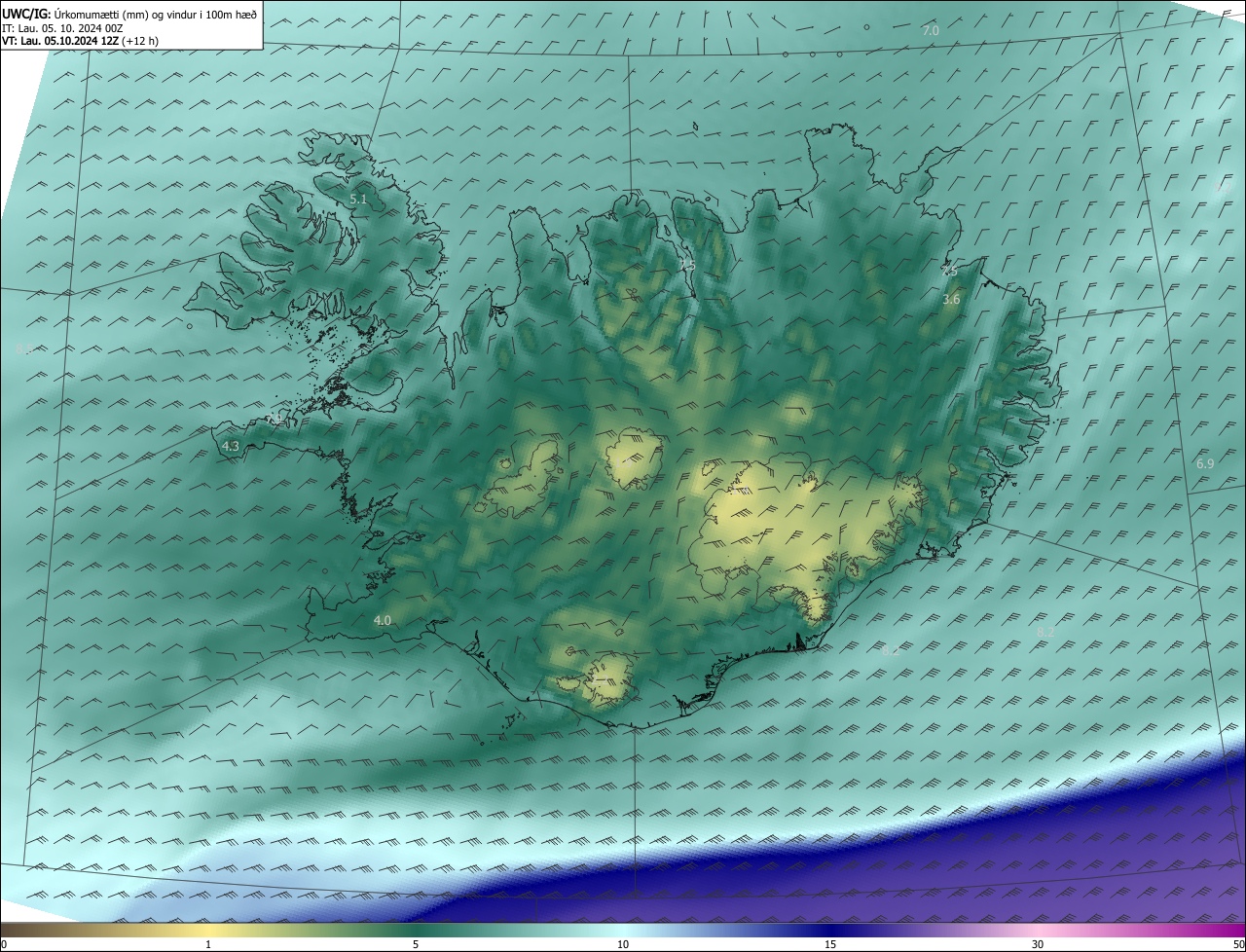
Task: Click the '4.0' value label on the map
Action: [x=383, y=621]
